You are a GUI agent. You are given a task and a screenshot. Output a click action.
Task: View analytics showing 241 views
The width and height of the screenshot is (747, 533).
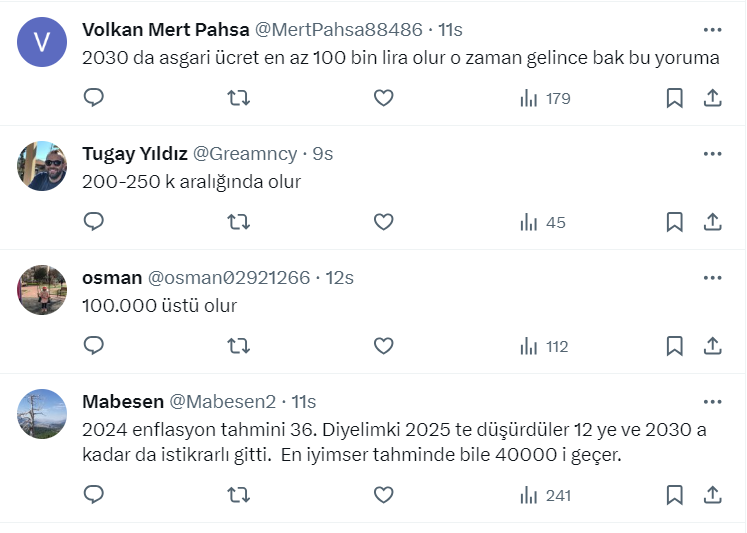point(544,494)
